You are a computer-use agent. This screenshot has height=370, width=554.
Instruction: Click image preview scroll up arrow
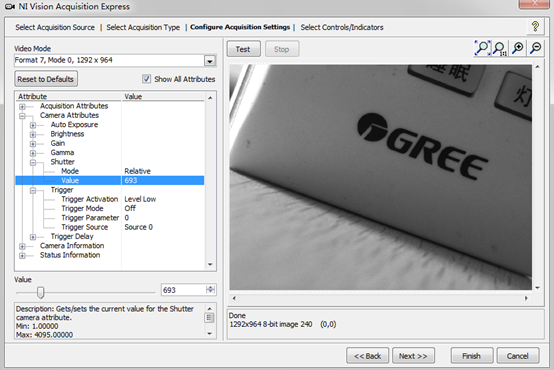click(537, 66)
